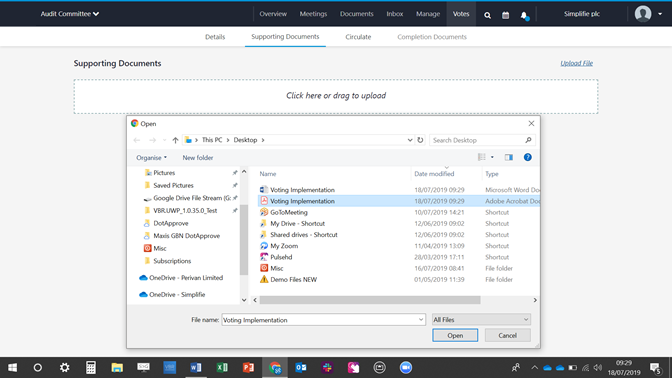
Task: Change view layout icon in dialog
Action: pyautogui.click(x=482, y=157)
